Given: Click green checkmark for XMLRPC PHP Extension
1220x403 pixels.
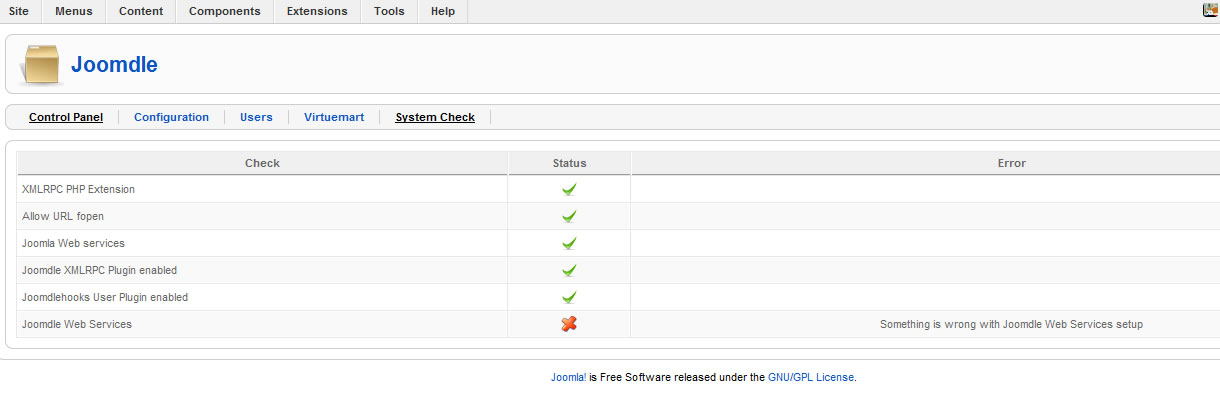Looking at the screenshot, I should click(x=569, y=189).
